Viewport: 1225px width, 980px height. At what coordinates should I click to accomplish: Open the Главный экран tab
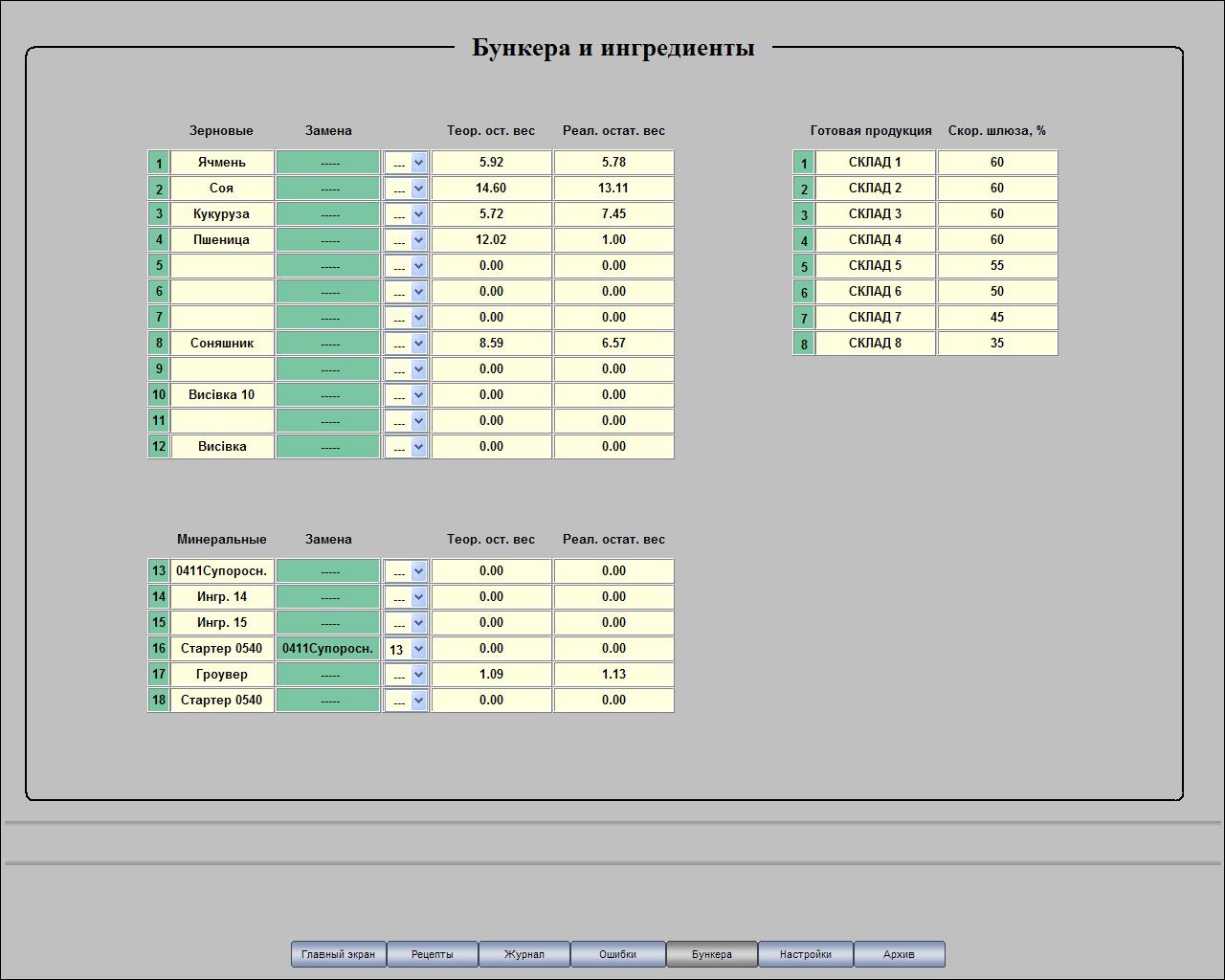(x=338, y=954)
